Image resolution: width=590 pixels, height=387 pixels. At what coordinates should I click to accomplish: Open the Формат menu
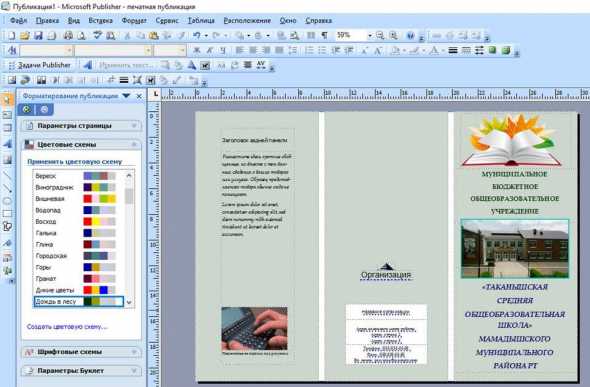click(134, 21)
